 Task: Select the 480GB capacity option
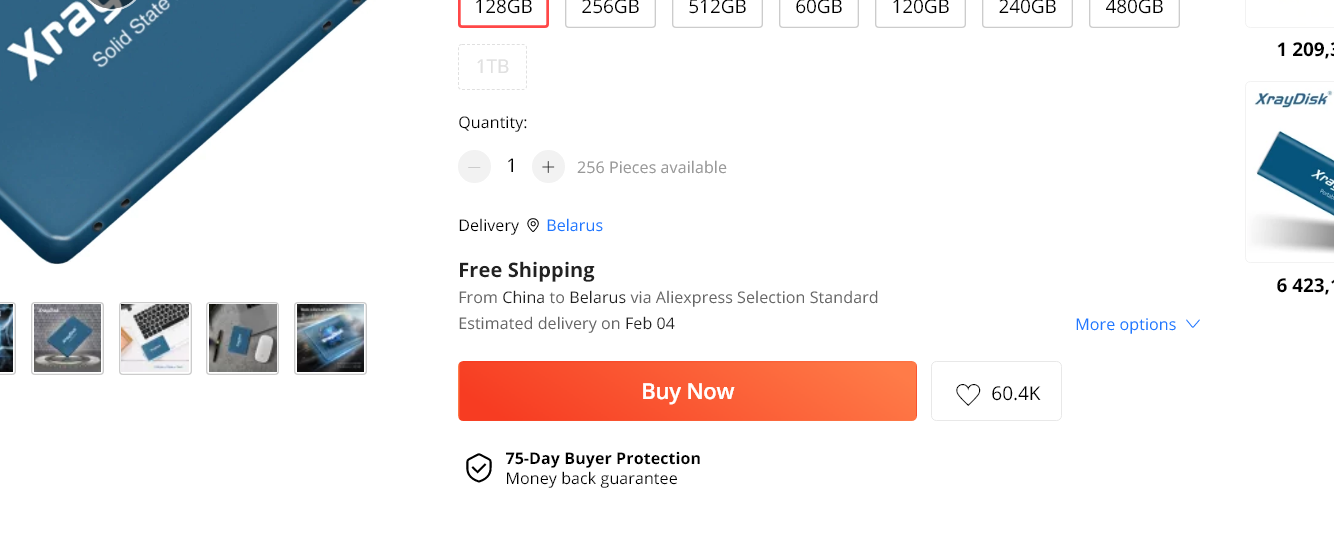pyautogui.click(x=1134, y=9)
